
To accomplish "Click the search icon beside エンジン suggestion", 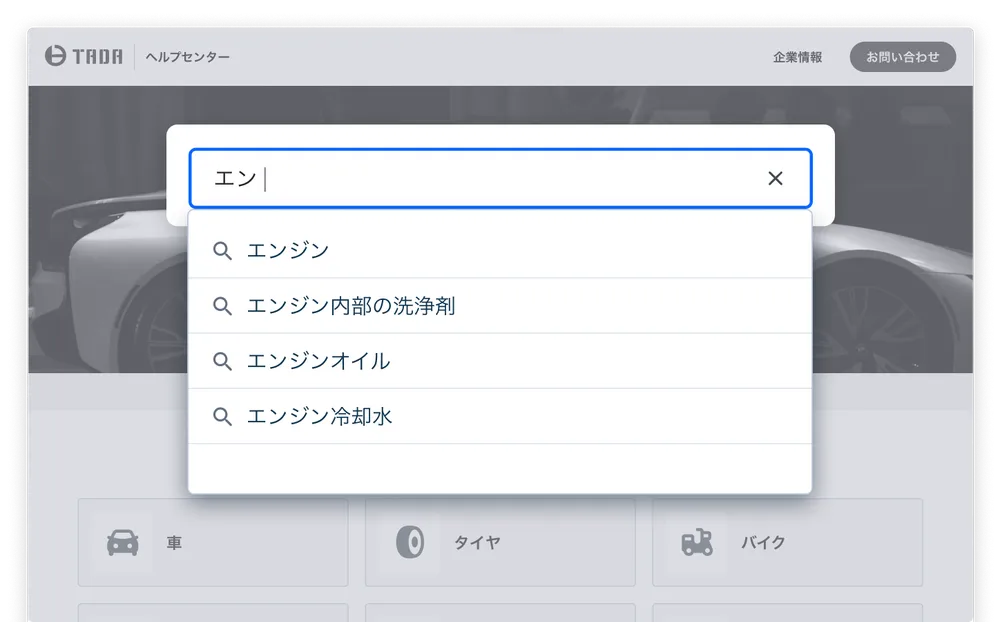I will click(222, 251).
